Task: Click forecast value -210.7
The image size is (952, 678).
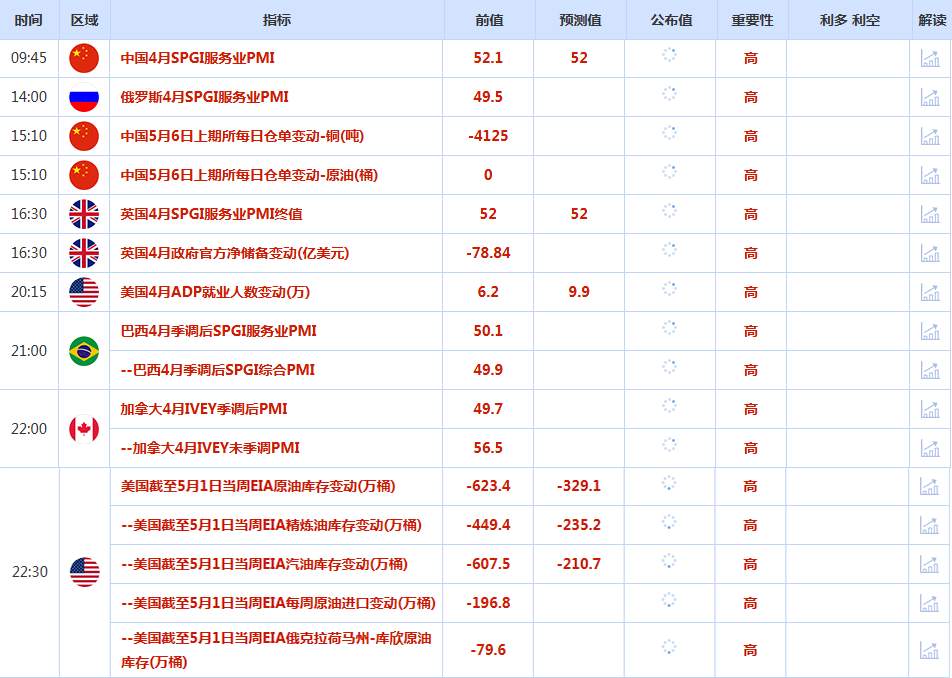Action: [579, 564]
